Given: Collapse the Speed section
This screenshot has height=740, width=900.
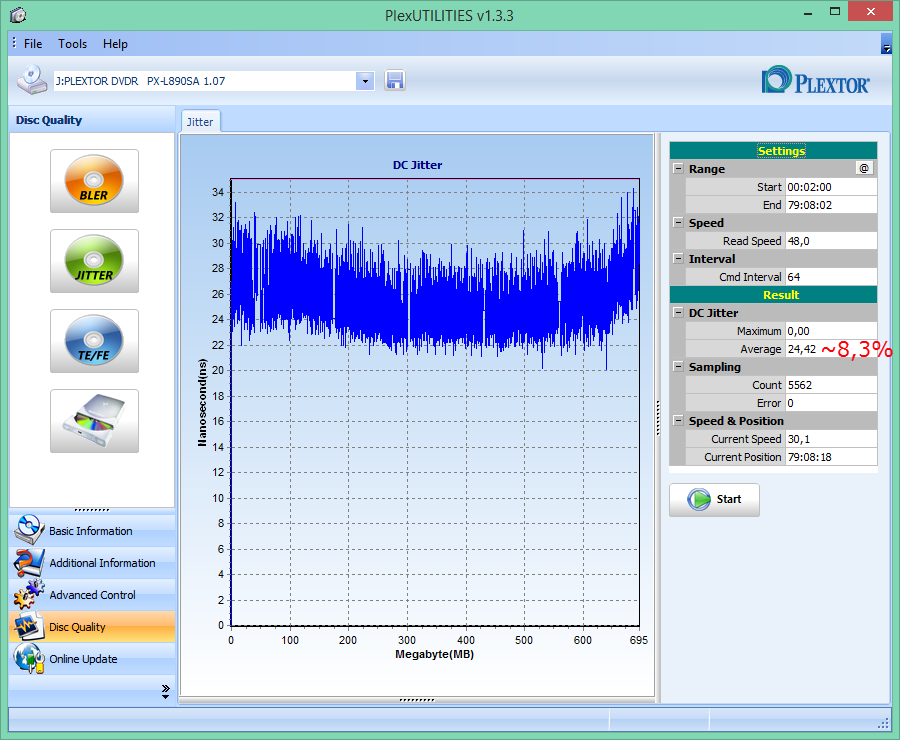Looking at the screenshot, I should pyautogui.click(x=678, y=223).
